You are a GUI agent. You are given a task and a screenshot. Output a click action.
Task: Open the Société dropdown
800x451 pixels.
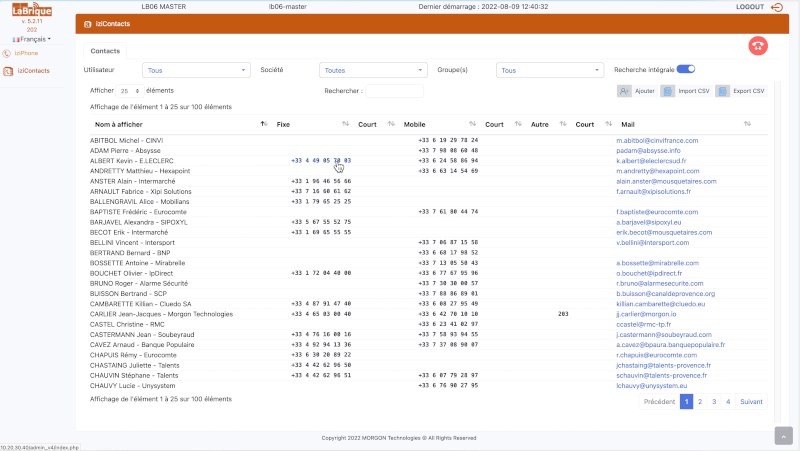[x=373, y=70]
